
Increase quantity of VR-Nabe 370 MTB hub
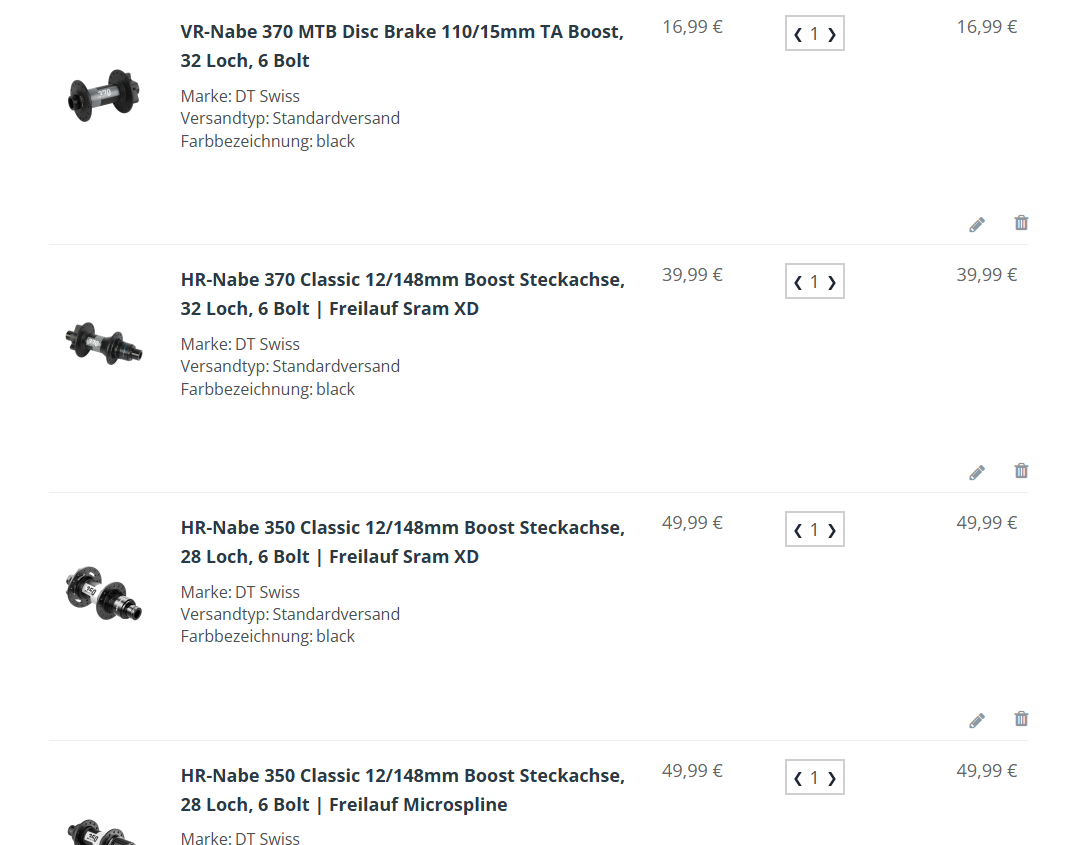point(832,35)
